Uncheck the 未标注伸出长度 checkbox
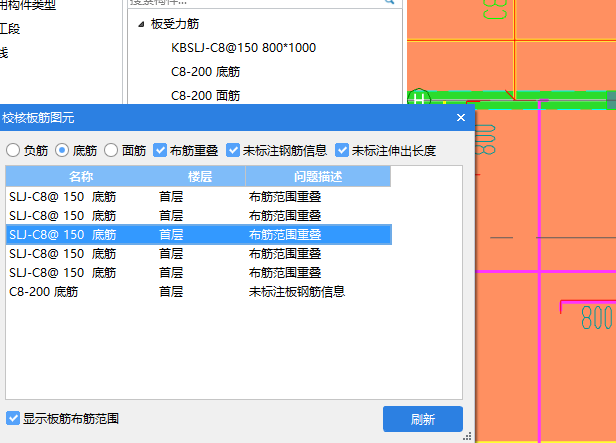The height and width of the screenshot is (443, 616). click(342, 150)
